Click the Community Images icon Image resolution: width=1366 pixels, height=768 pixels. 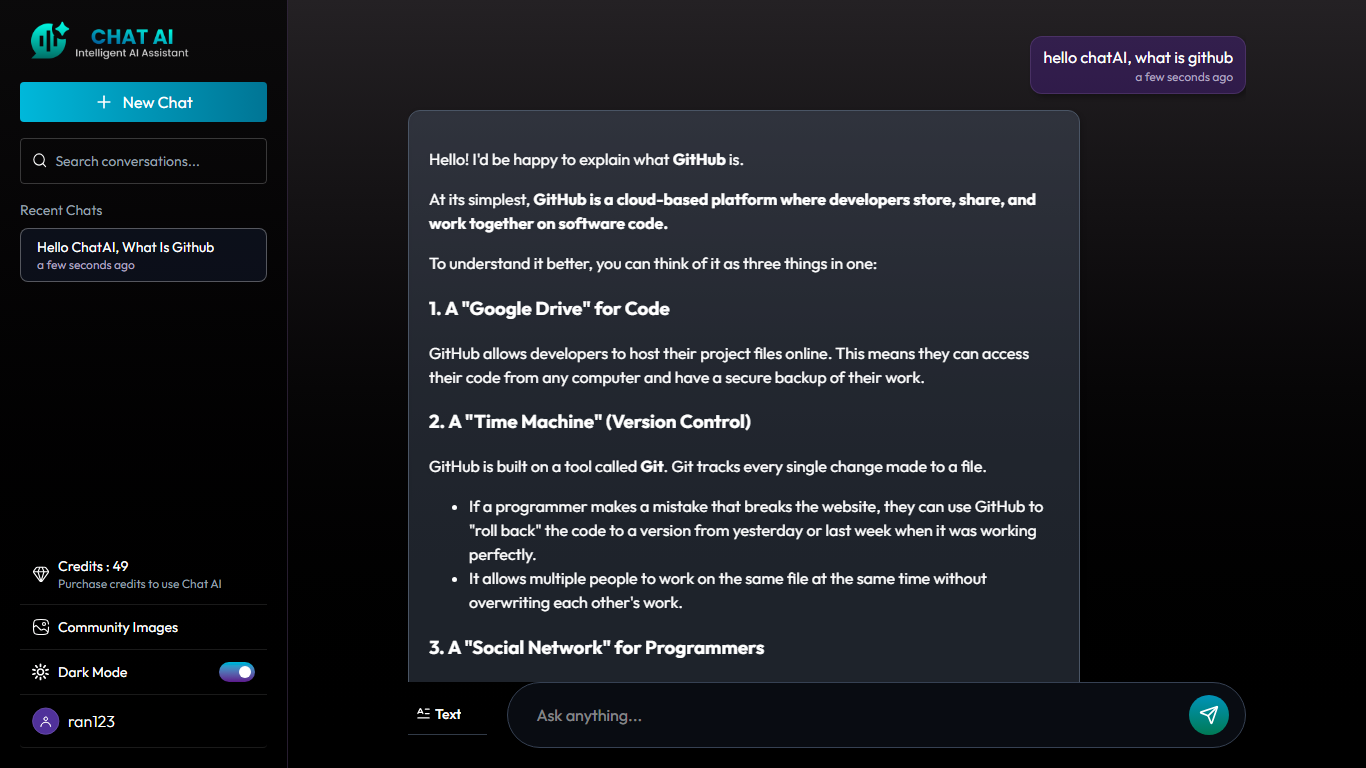41,627
